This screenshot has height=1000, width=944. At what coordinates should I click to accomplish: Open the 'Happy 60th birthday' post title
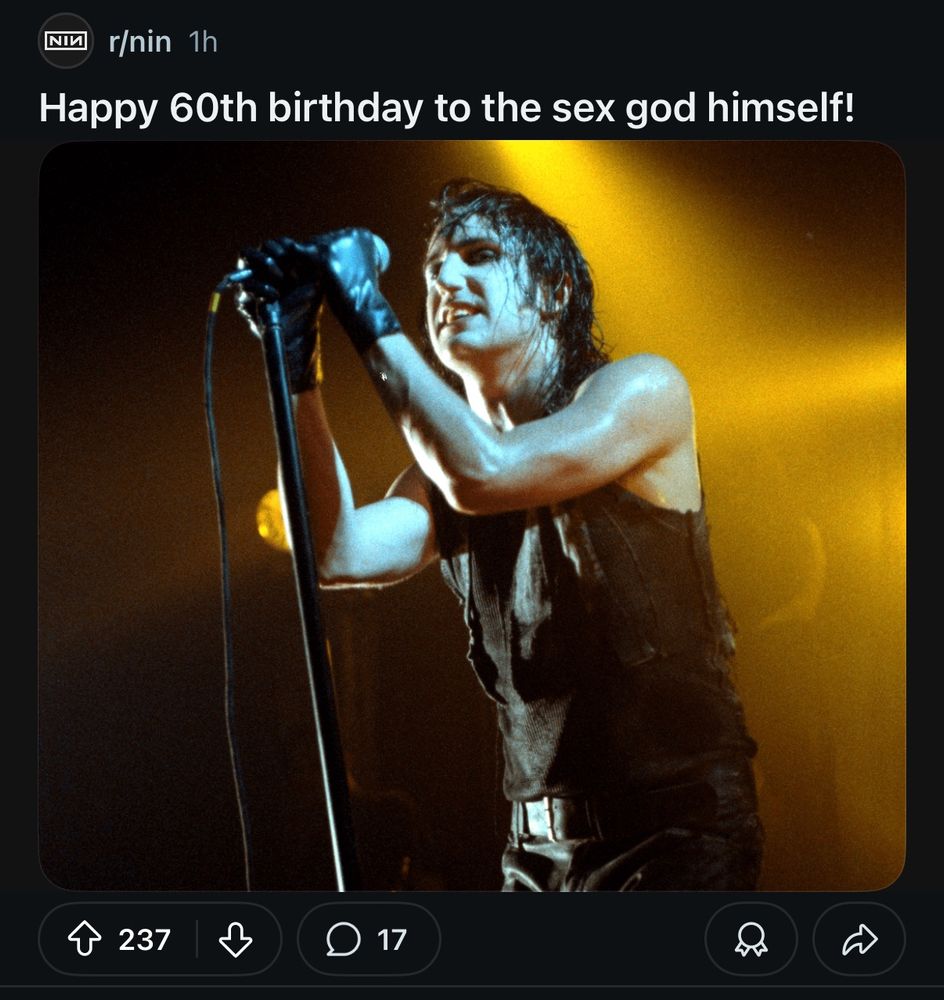[446, 108]
